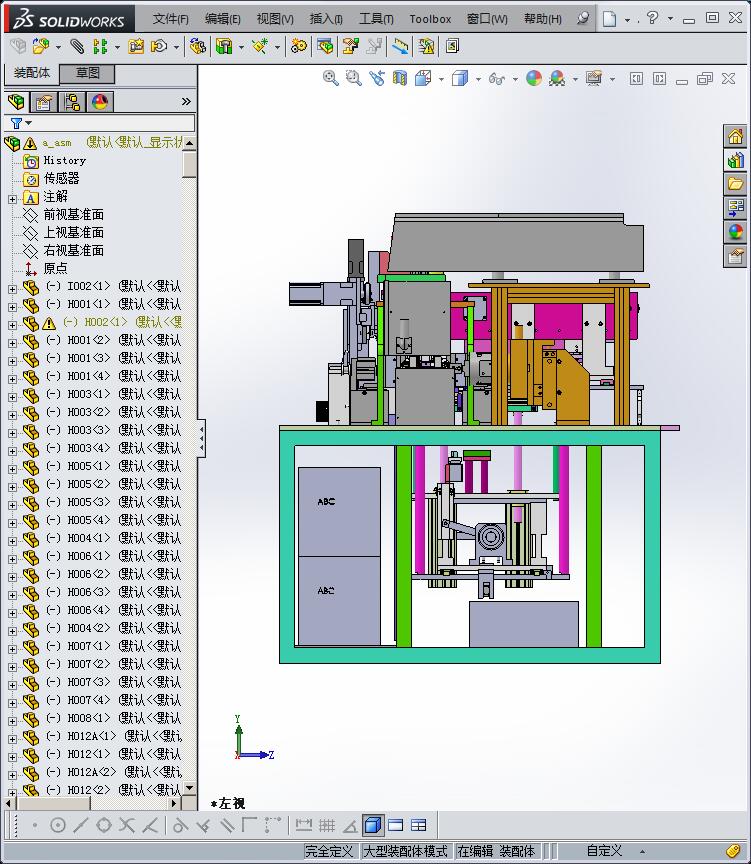The height and width of the screenshot is (864, 751).
Task: Open the Toolbox menu
Action: (430, 19)
